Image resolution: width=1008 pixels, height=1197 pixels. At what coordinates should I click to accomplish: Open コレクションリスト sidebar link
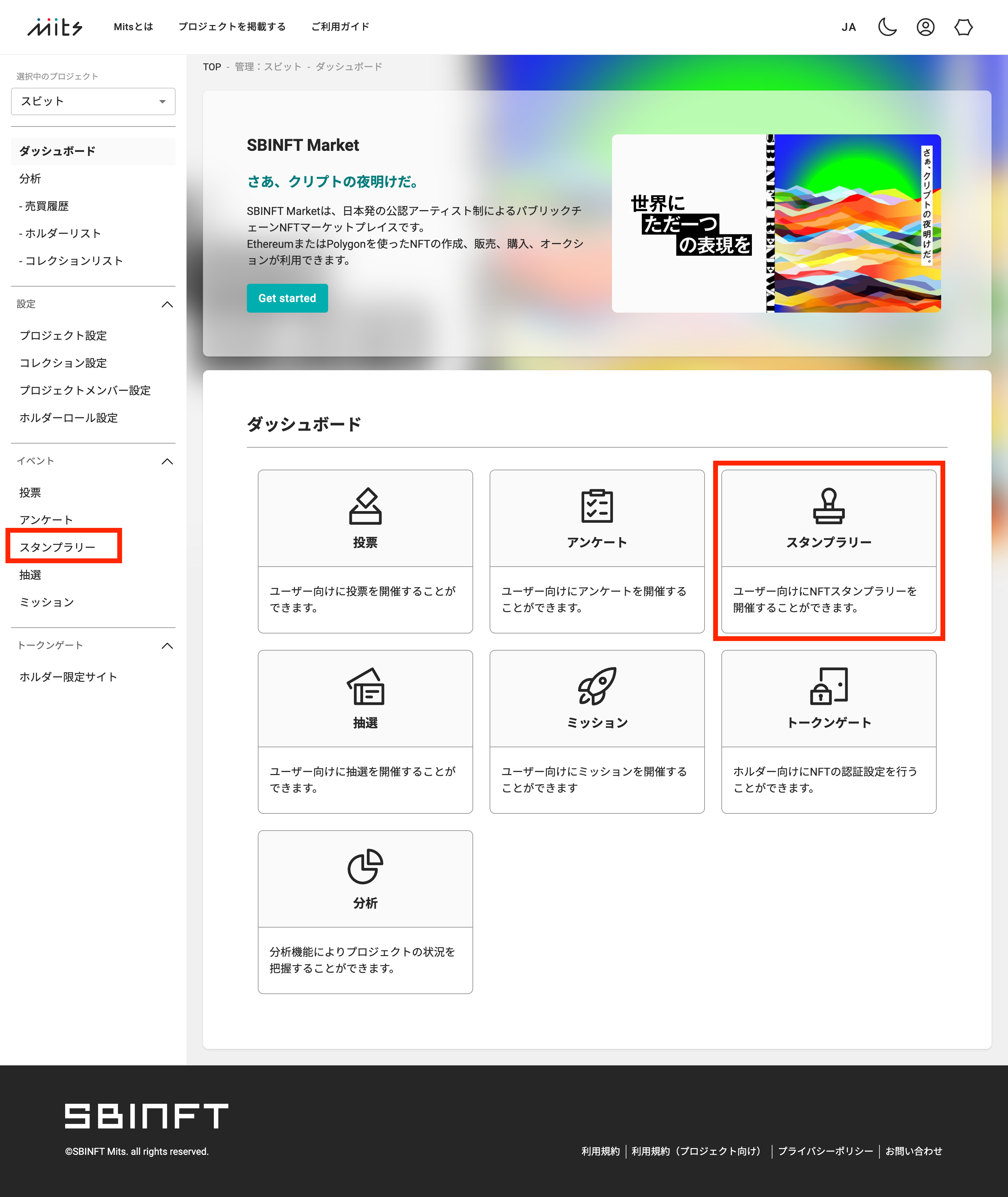tap(71, 261)
